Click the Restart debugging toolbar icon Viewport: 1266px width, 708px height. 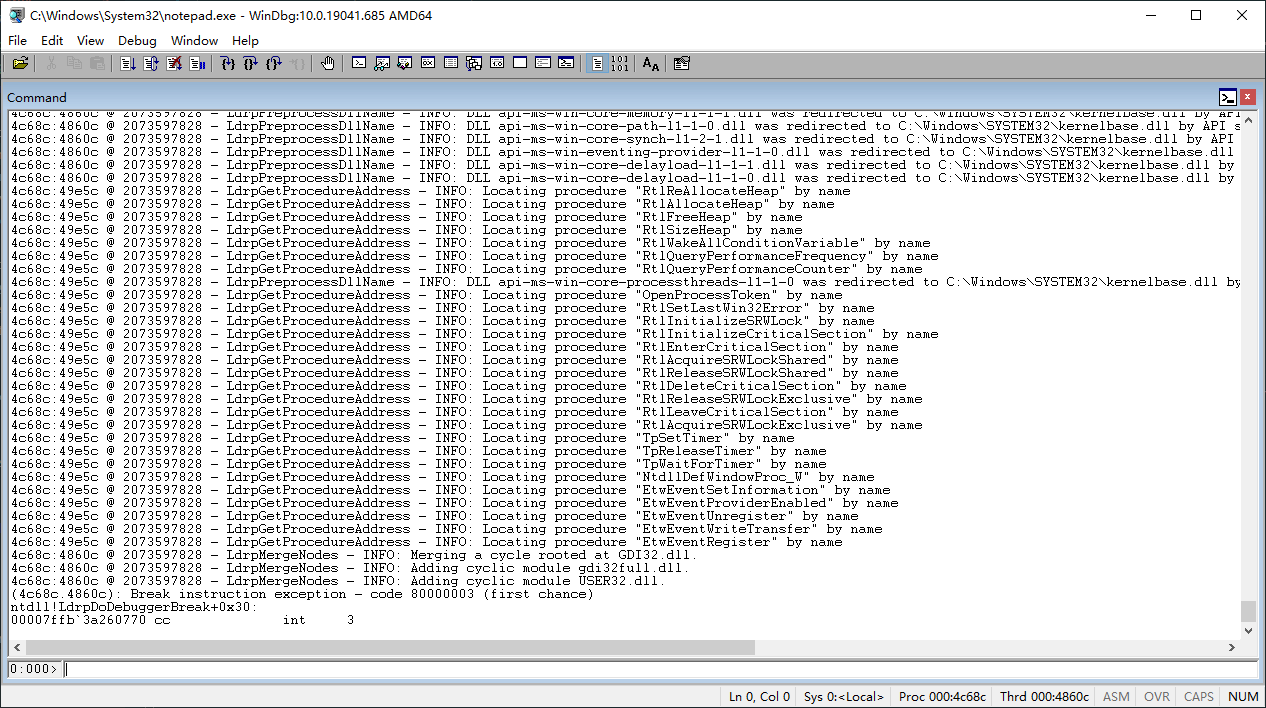click(150, 63)
